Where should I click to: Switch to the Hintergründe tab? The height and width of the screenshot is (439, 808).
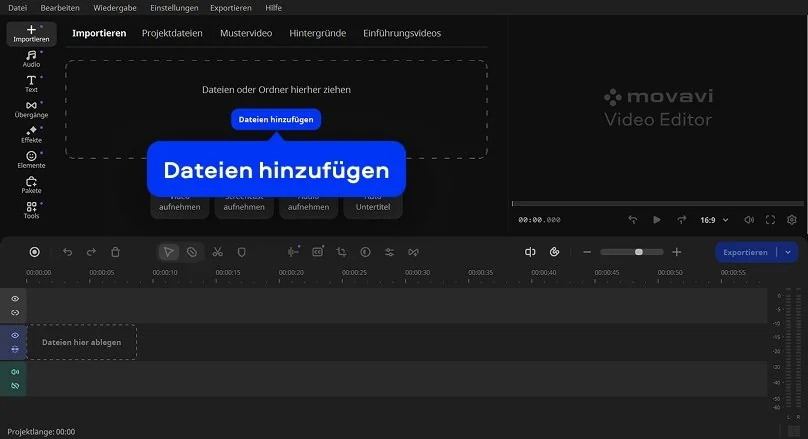pyautogui.click(x=317, y=33)
